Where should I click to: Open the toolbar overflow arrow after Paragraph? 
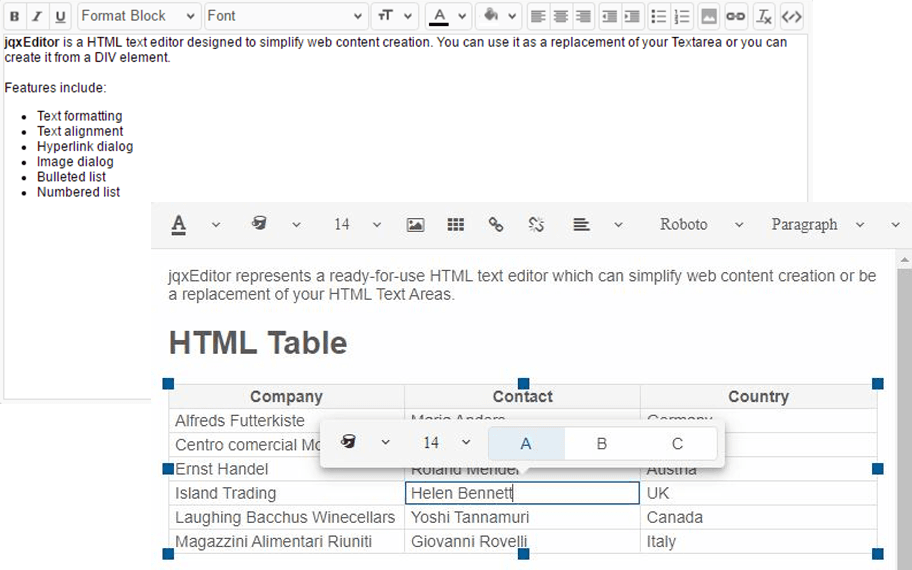click(x=896, y=225)
